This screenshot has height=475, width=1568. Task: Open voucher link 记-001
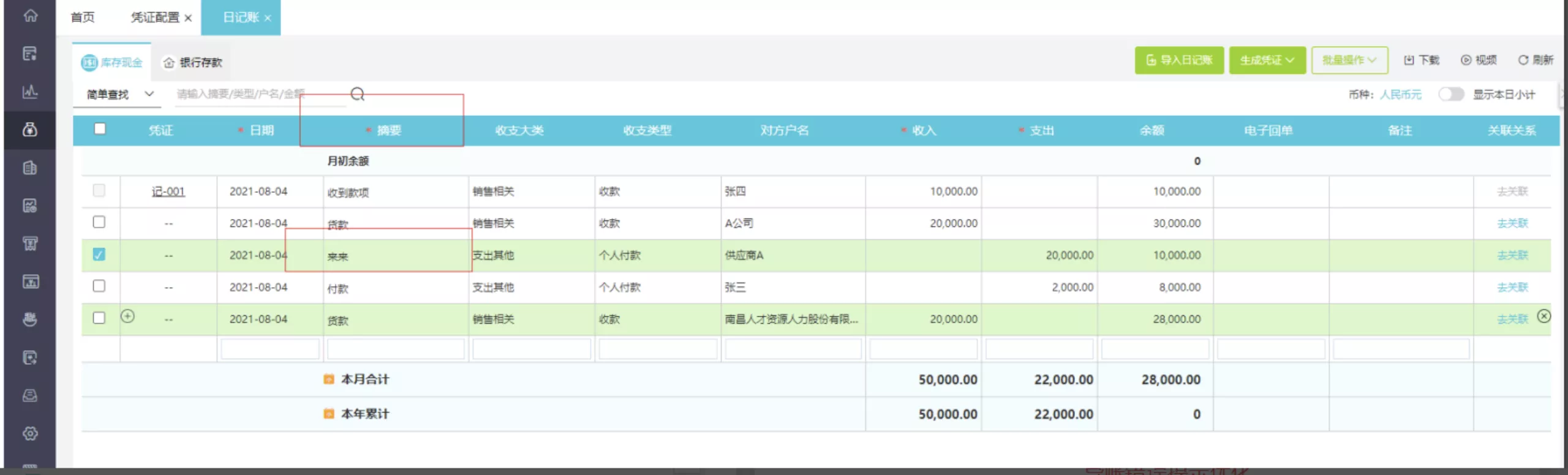coord(168,192)
